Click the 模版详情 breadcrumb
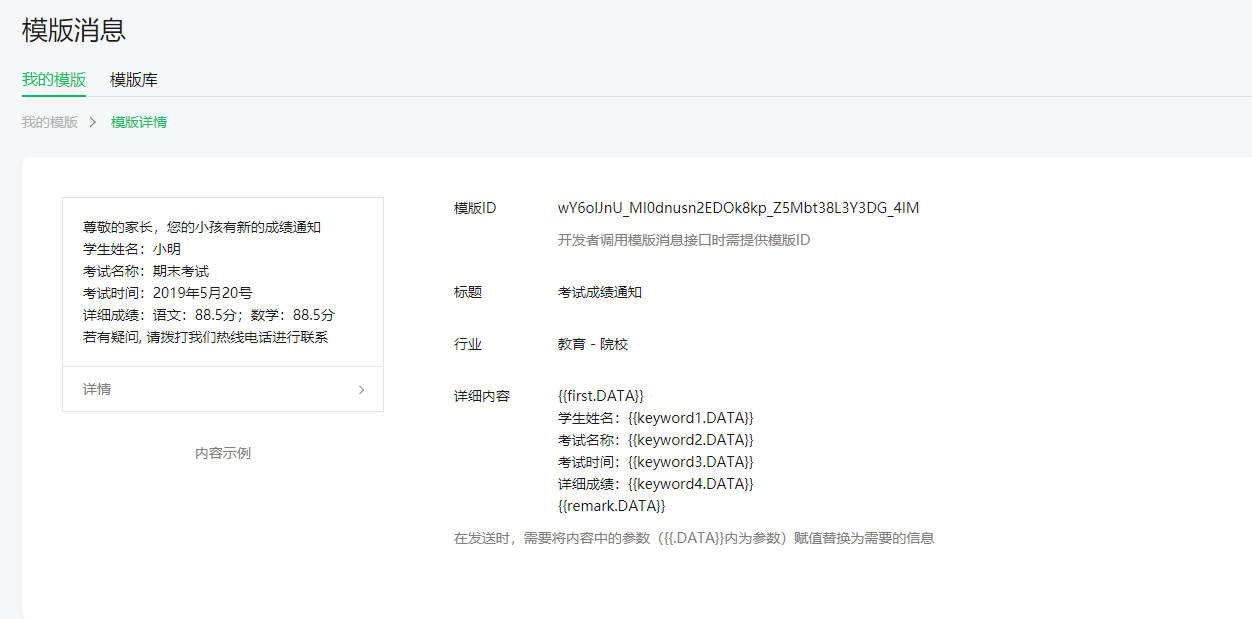This screenshot has width=1252, height=619. click(x=139, y=122)
